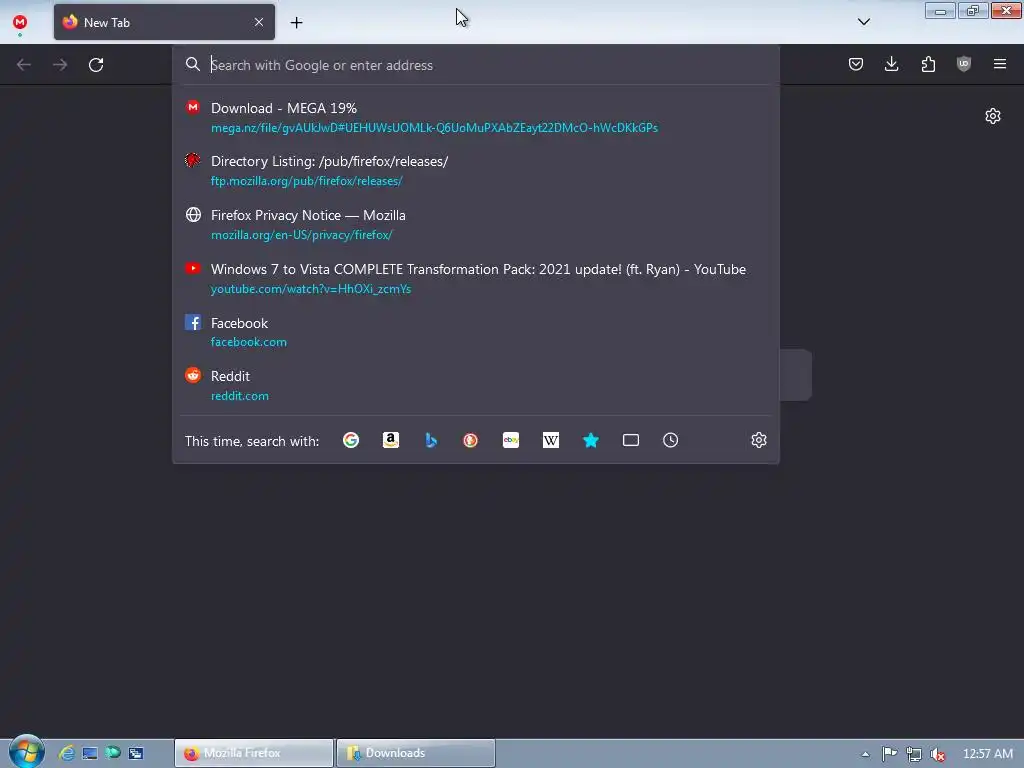The image size is (1024, 768).
Task: Go back one page
Action: 24,65
